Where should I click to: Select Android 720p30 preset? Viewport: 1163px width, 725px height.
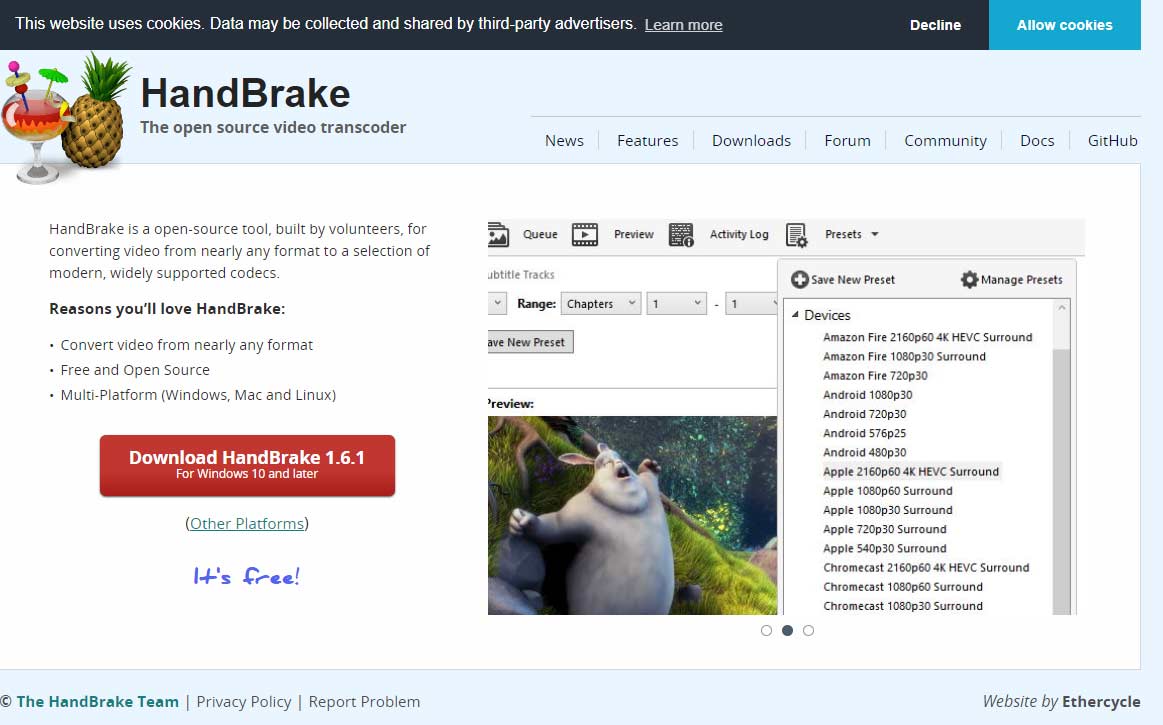(x=865, y=414)
